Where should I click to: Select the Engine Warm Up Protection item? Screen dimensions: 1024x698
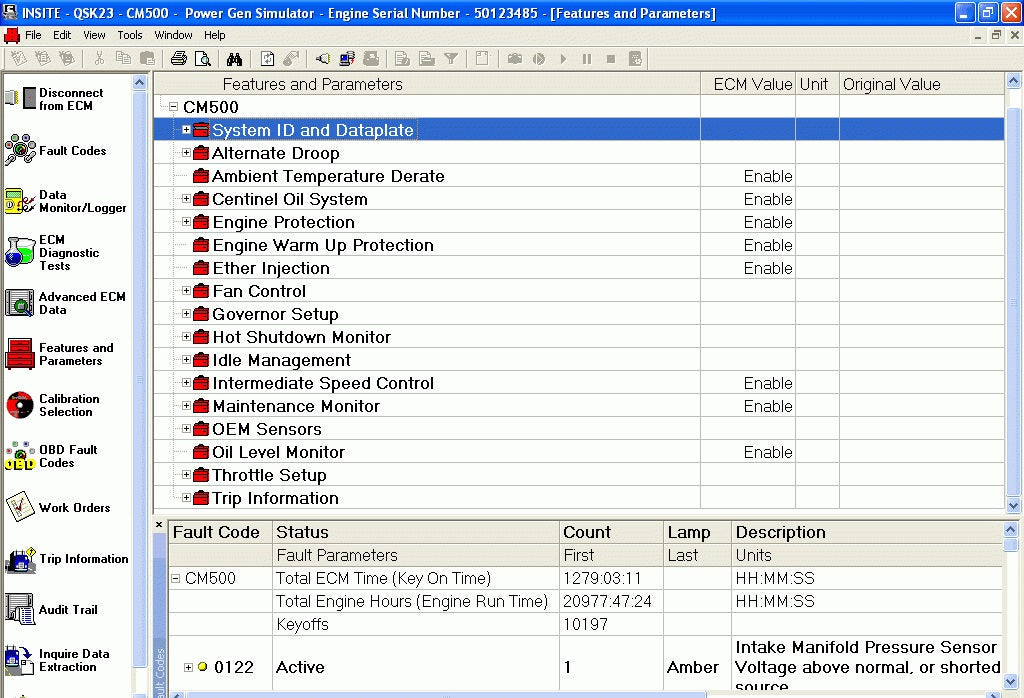[322, 245]
